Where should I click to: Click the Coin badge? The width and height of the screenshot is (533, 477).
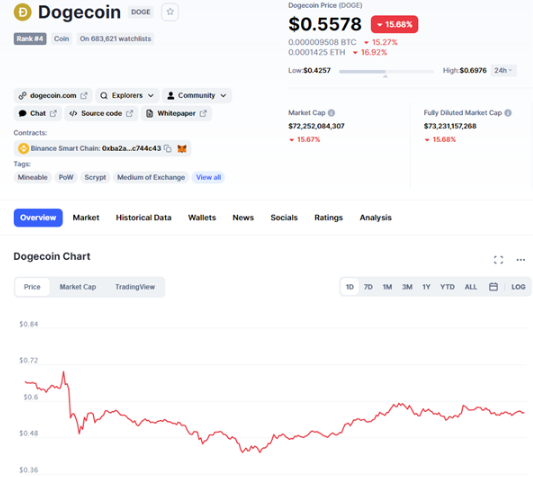pyautogui.click(x=62, y=39)
